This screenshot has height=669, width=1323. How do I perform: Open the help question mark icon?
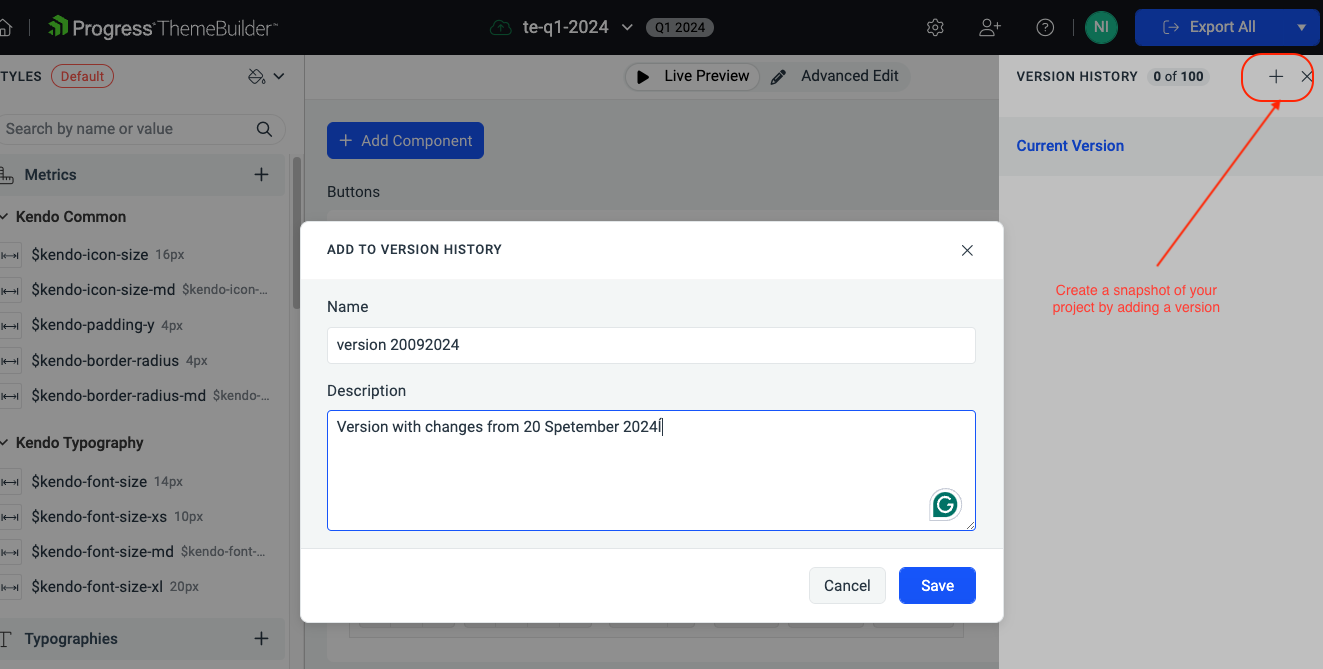click(x=1045, y=28)
